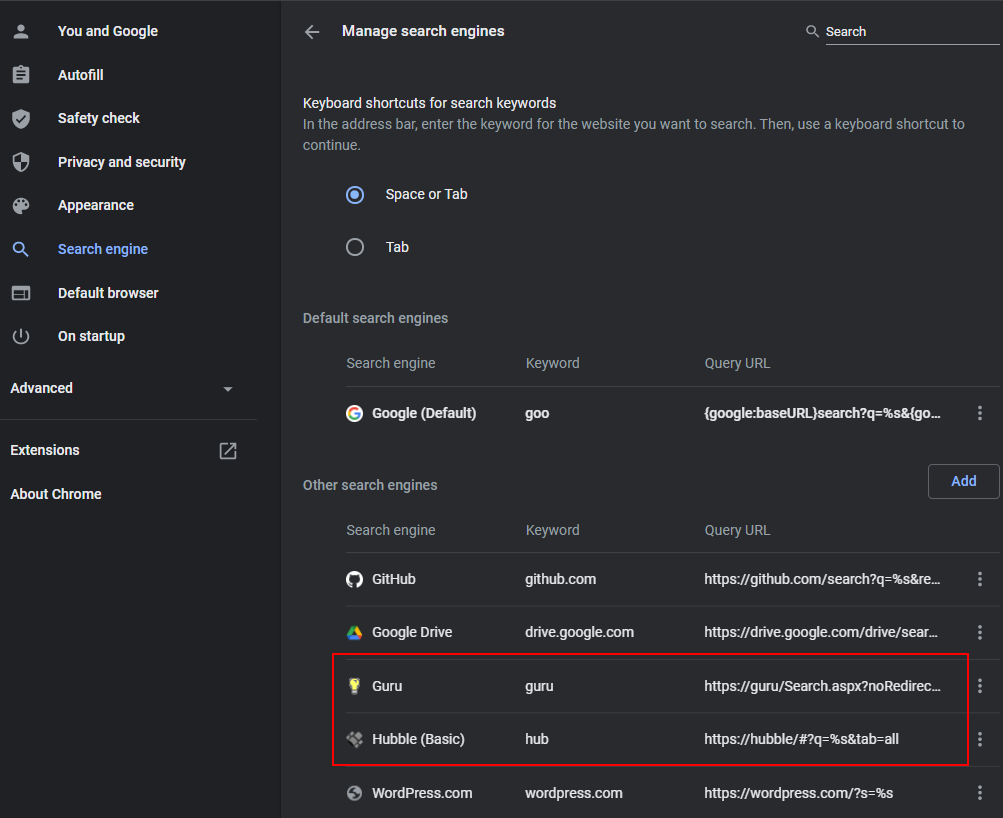Click the Google Drive query URL

[821, 633]
